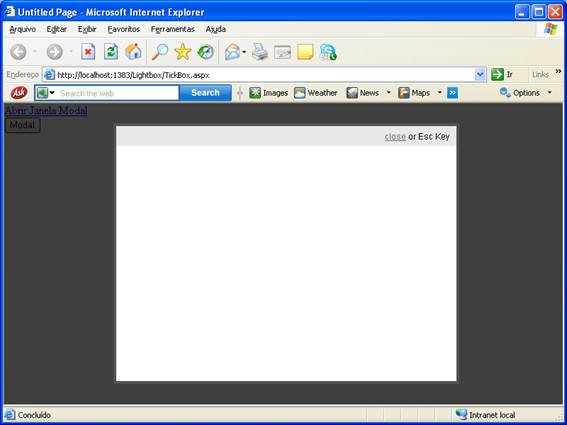Expand the address bar dropdown arrow
The width and height of the screenshot is (567, 425).
[x=479, y=75]
